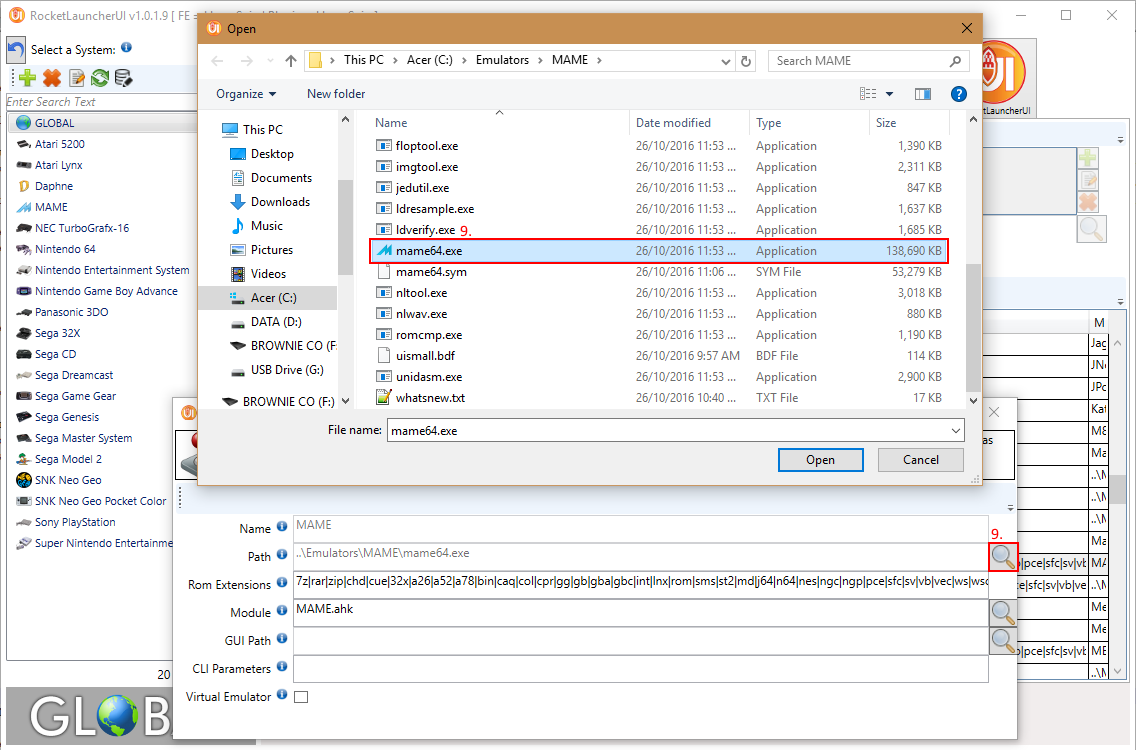Select USB Drive (G:) in navigation pane
This screenshot has width=1136, height=750.
pos(287,370)
